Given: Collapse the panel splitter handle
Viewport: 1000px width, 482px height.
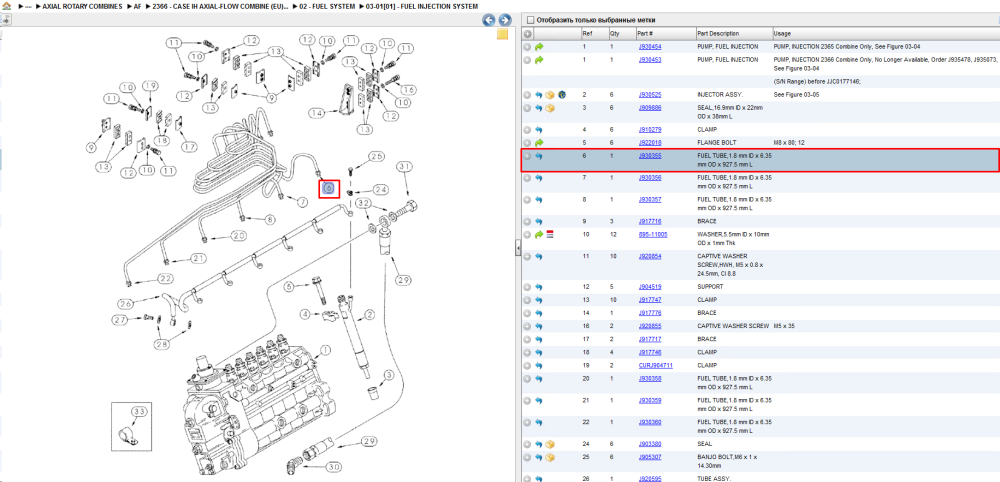Looking at the screenshot, I should 518,249.
